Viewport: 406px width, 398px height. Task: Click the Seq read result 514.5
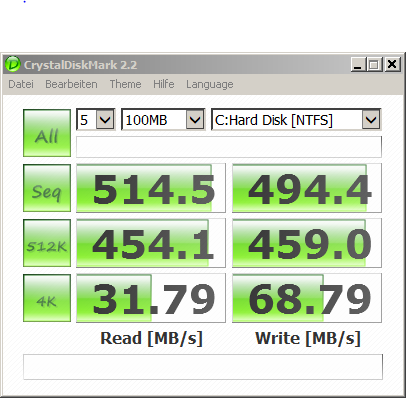click(x=151, y=188)
